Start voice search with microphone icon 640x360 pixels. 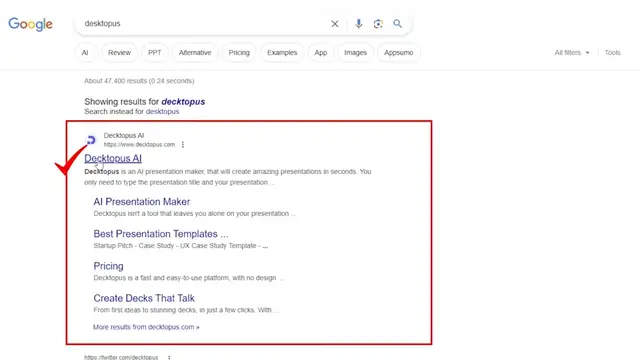pos(358,24)
